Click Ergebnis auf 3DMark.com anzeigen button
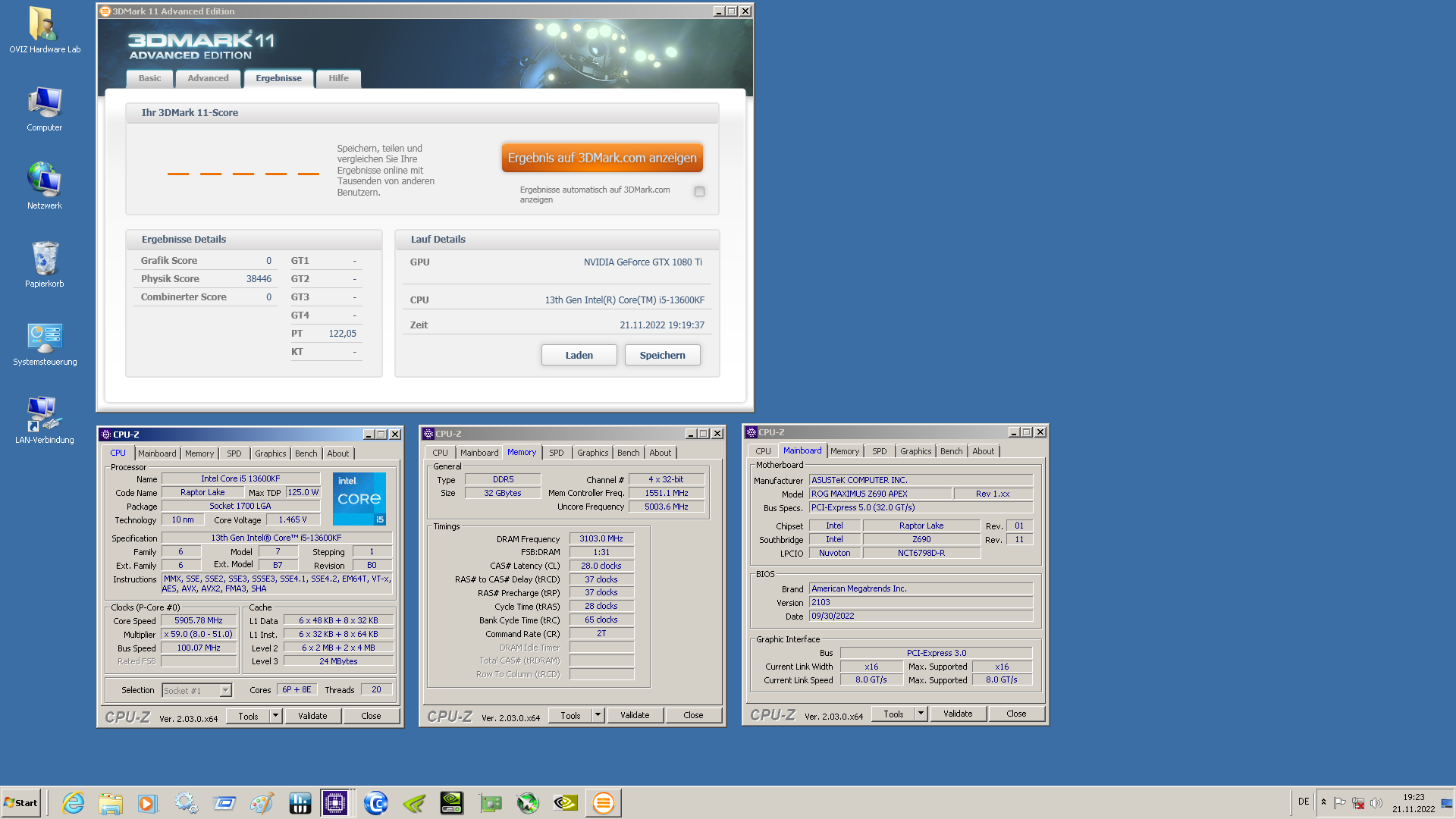 point(602,158)
